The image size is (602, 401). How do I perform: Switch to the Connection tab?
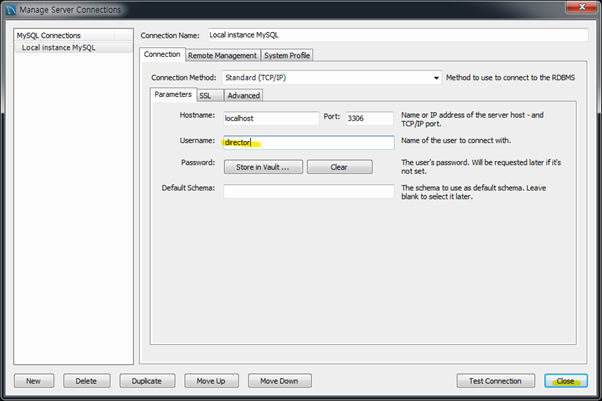tap(162, 54)
